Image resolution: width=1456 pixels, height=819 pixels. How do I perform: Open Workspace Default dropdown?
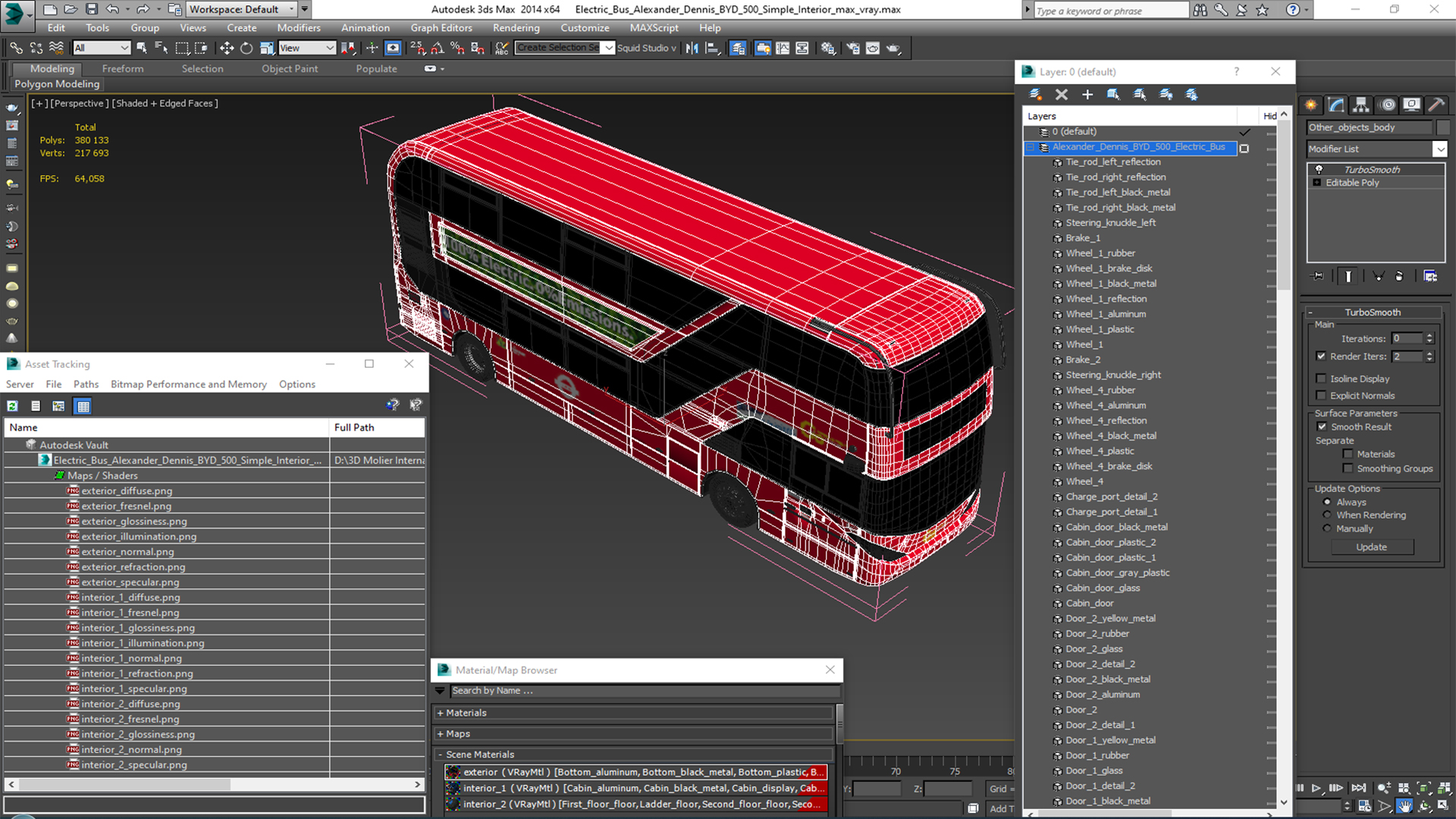point(240,9)
